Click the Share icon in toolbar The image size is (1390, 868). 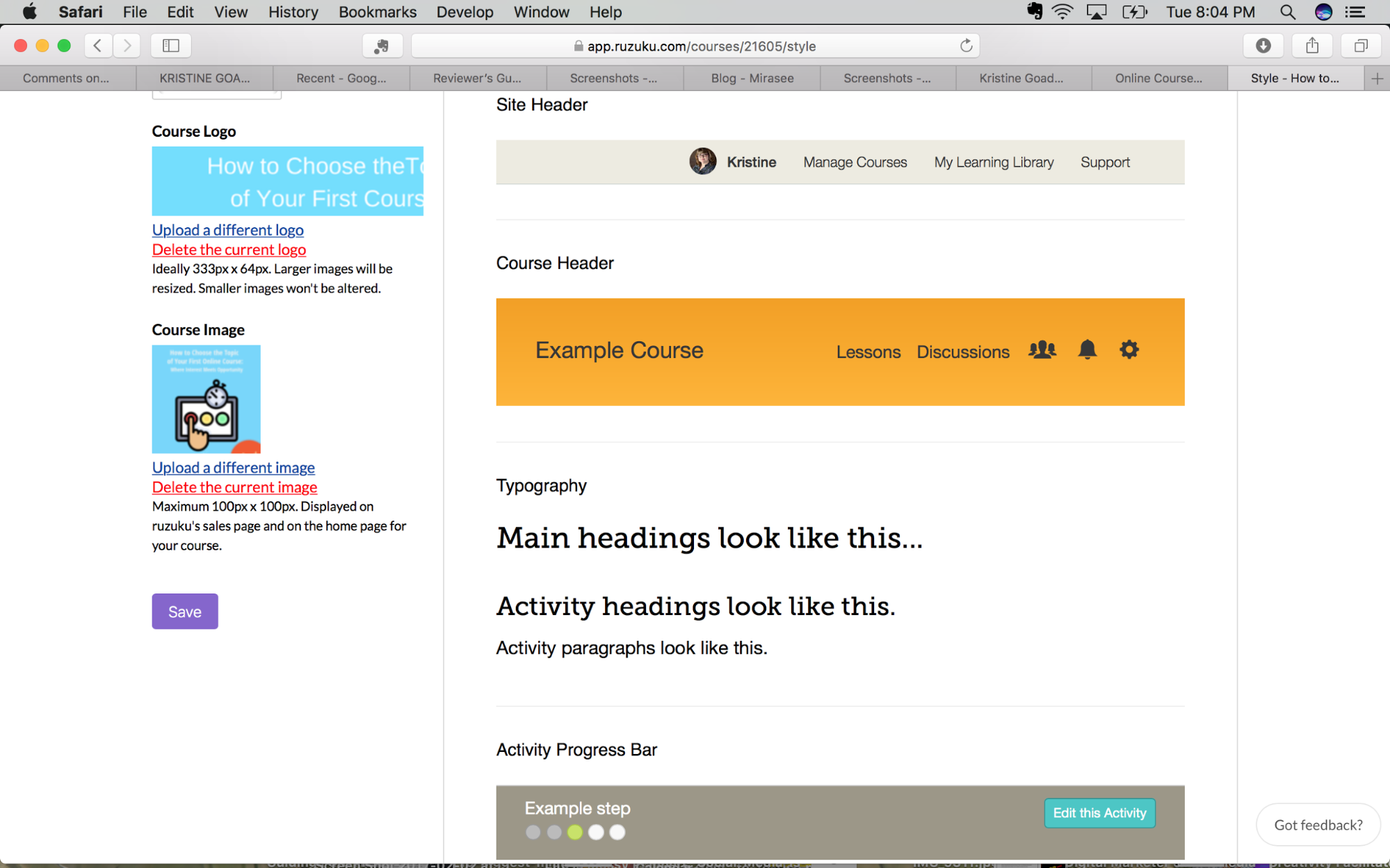click(1312, 46)
